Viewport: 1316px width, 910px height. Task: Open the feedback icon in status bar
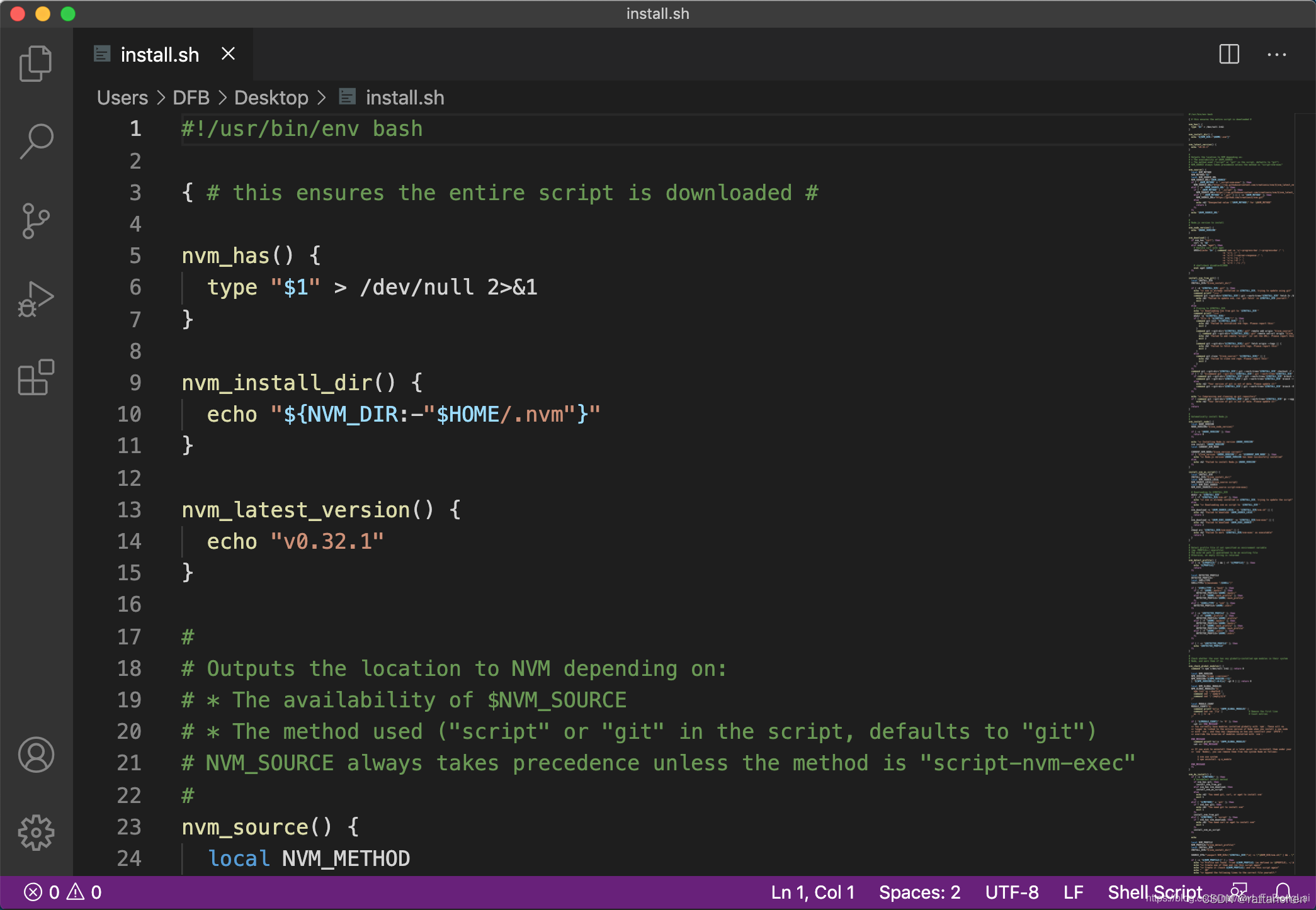click(1239, 892)
